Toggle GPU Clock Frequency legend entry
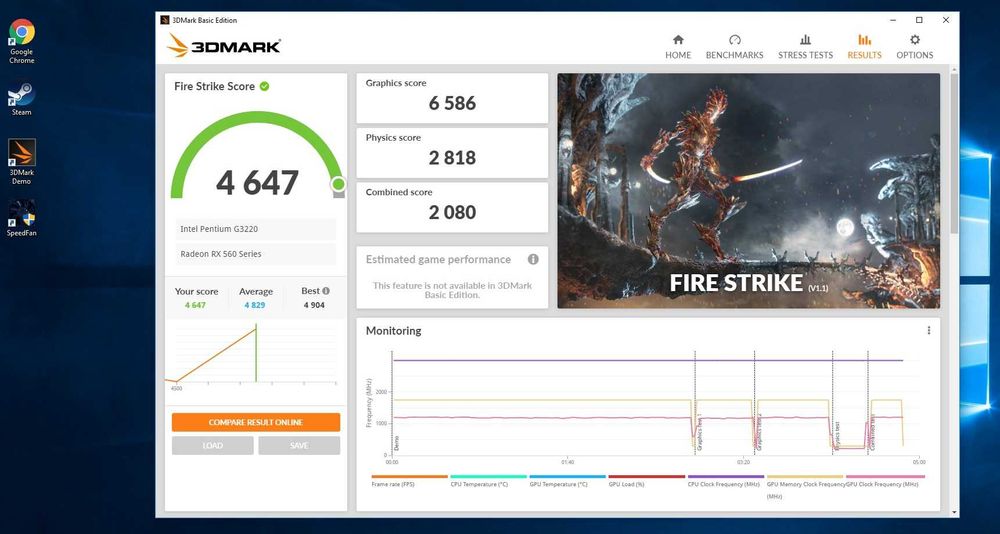 pos(885,480)
